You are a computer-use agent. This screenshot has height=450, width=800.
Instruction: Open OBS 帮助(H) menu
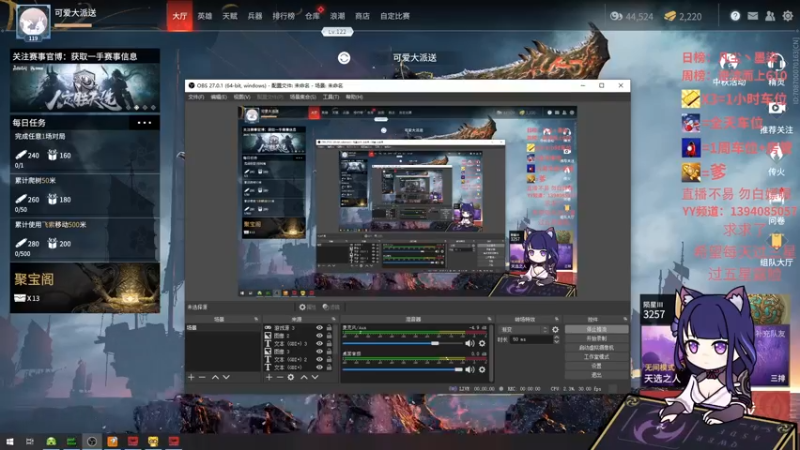pos(354,97)
